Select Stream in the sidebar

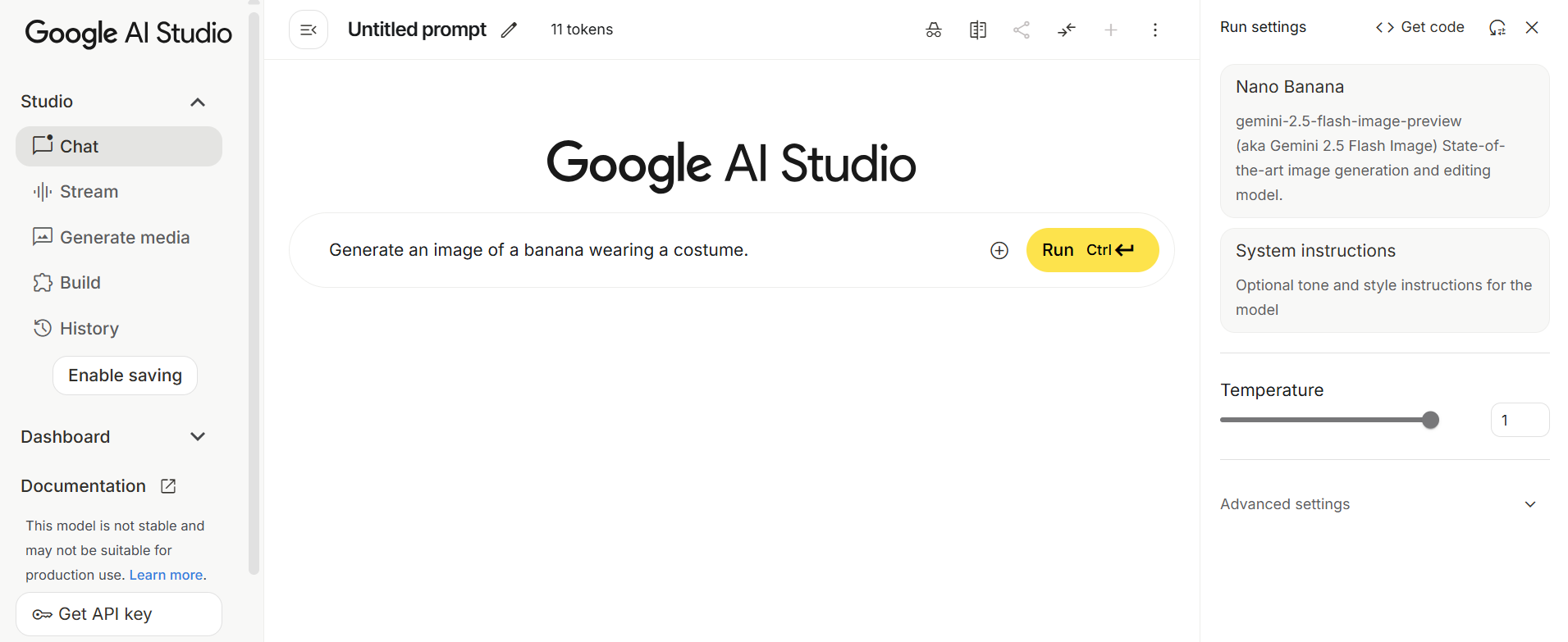119,192
